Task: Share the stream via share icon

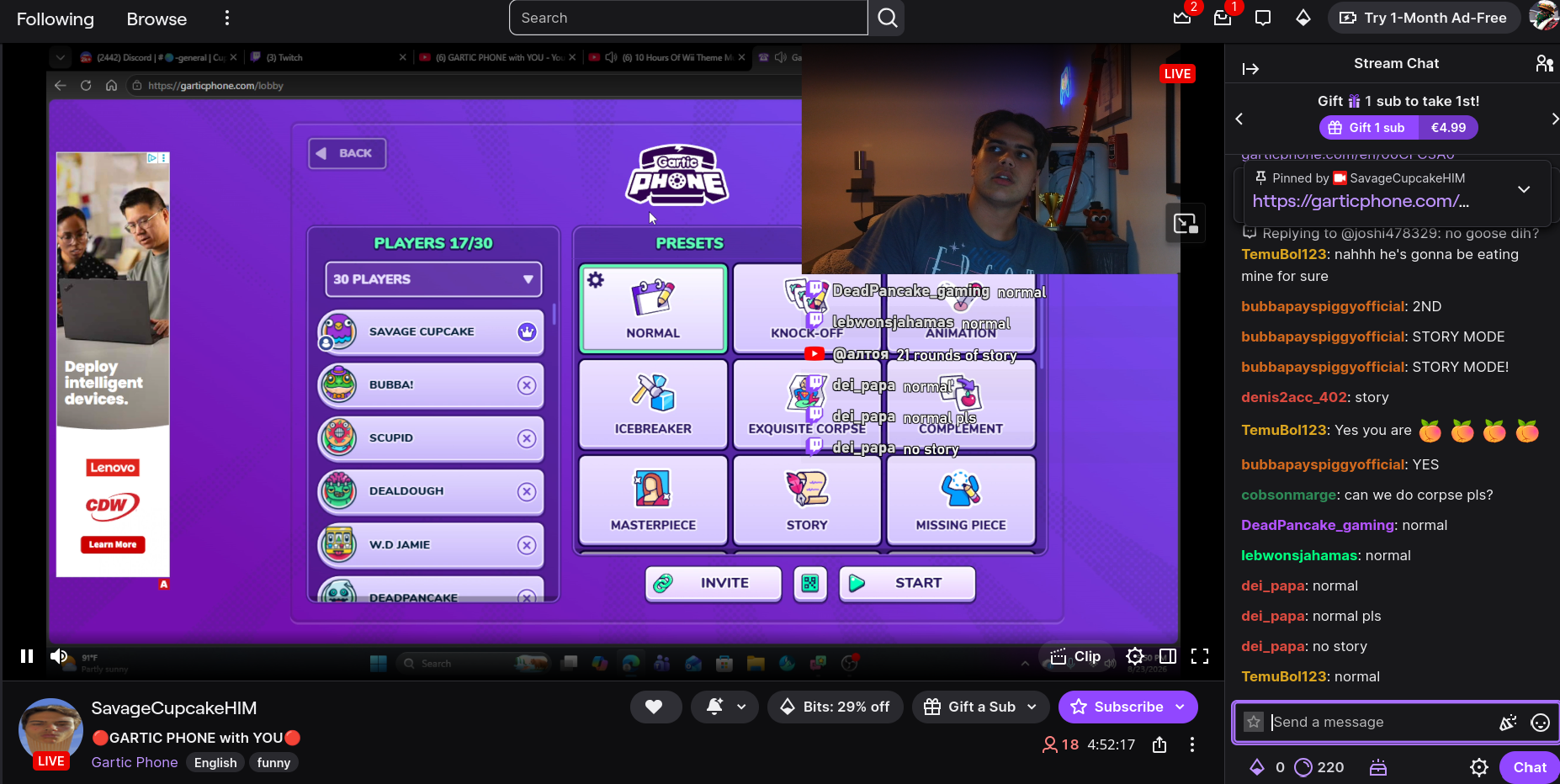Action: click(1159, 744)
